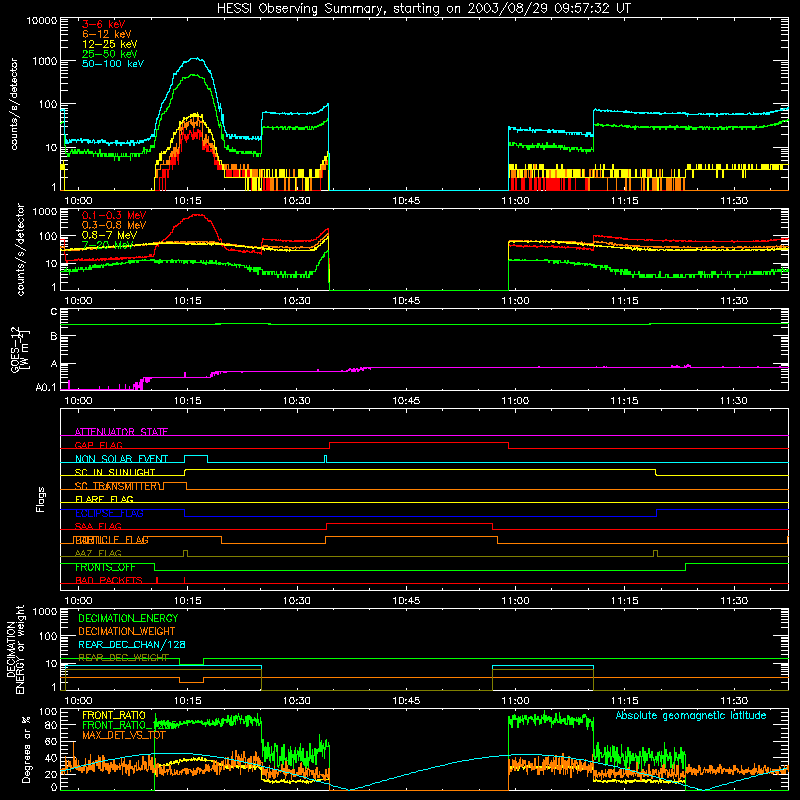800x800 pixels.
Task: Click the 10000 y-axis tick label
Action: pyautogui.click(x=42, y=21)
